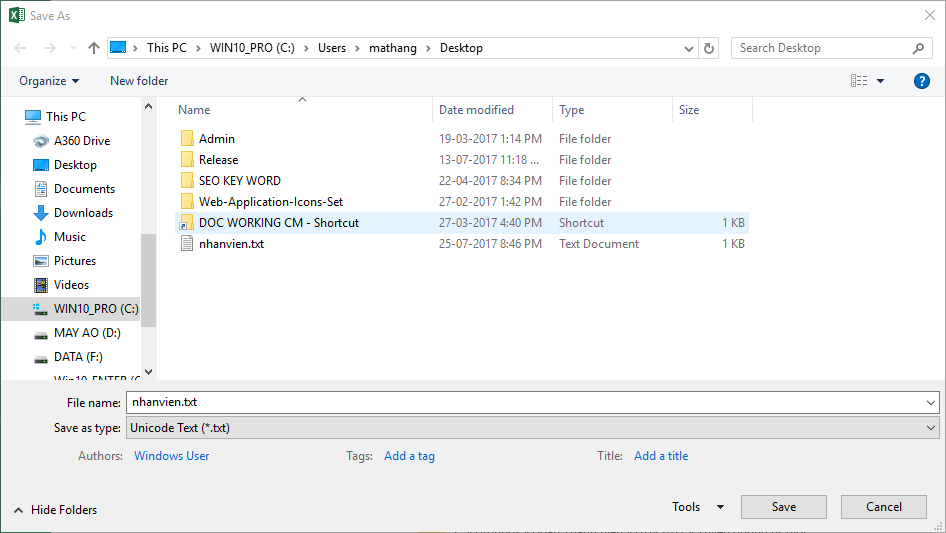
Task: Open the Help question mark
Action: (x=921, y=81)
